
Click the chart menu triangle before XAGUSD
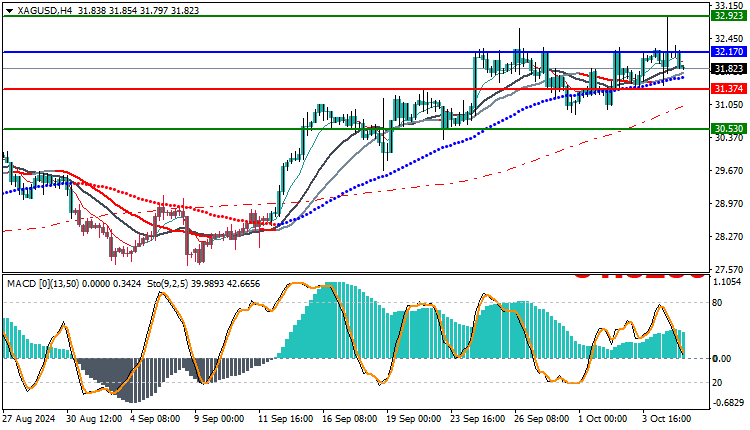[9, 11]
